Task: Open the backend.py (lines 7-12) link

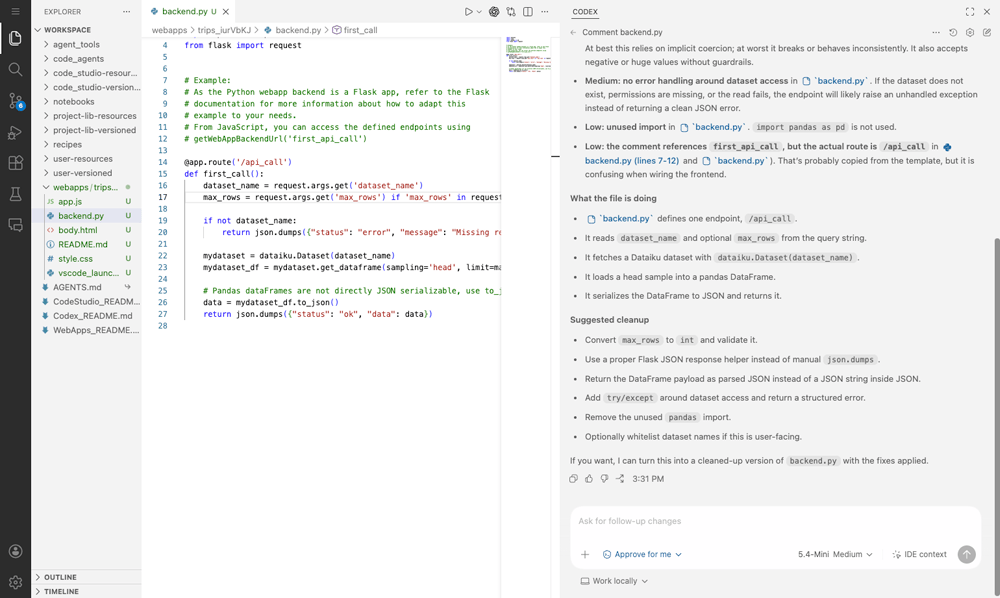Action: coord(631,161)
